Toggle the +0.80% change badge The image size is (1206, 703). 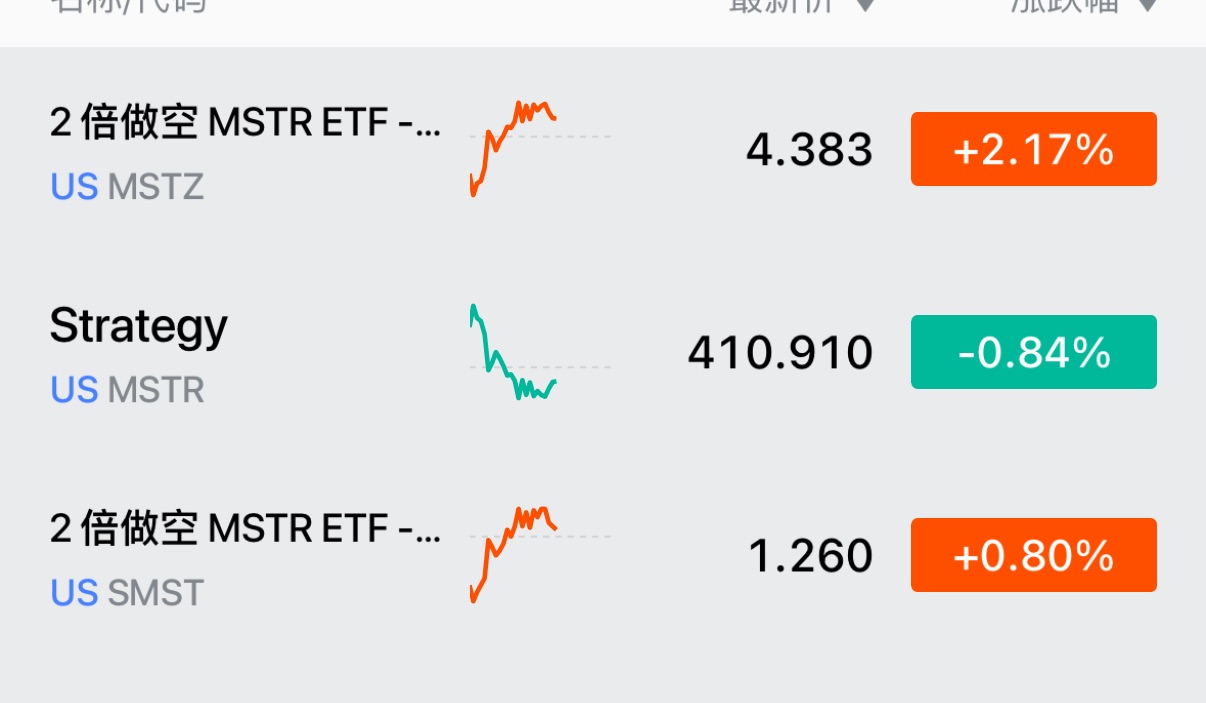pyautogui.click(x=1033, y=555)
